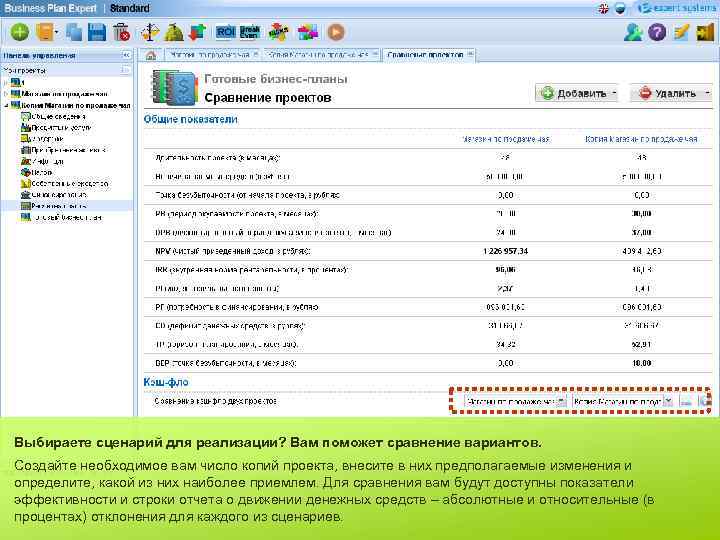Open the second item under Копия Магазин
The width and height of the screenshot is (720, 540).
[x=56, y=128]
